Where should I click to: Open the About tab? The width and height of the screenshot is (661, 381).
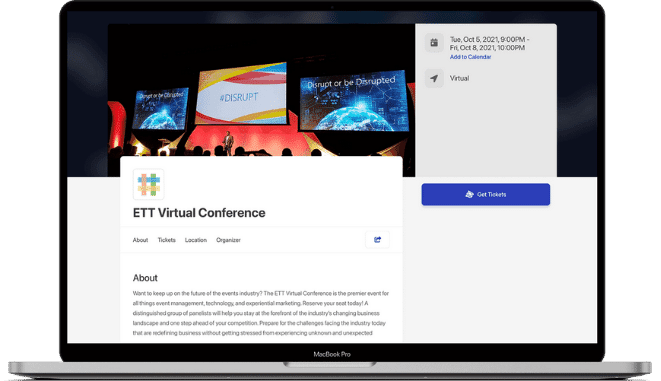(x=140, y=240)
